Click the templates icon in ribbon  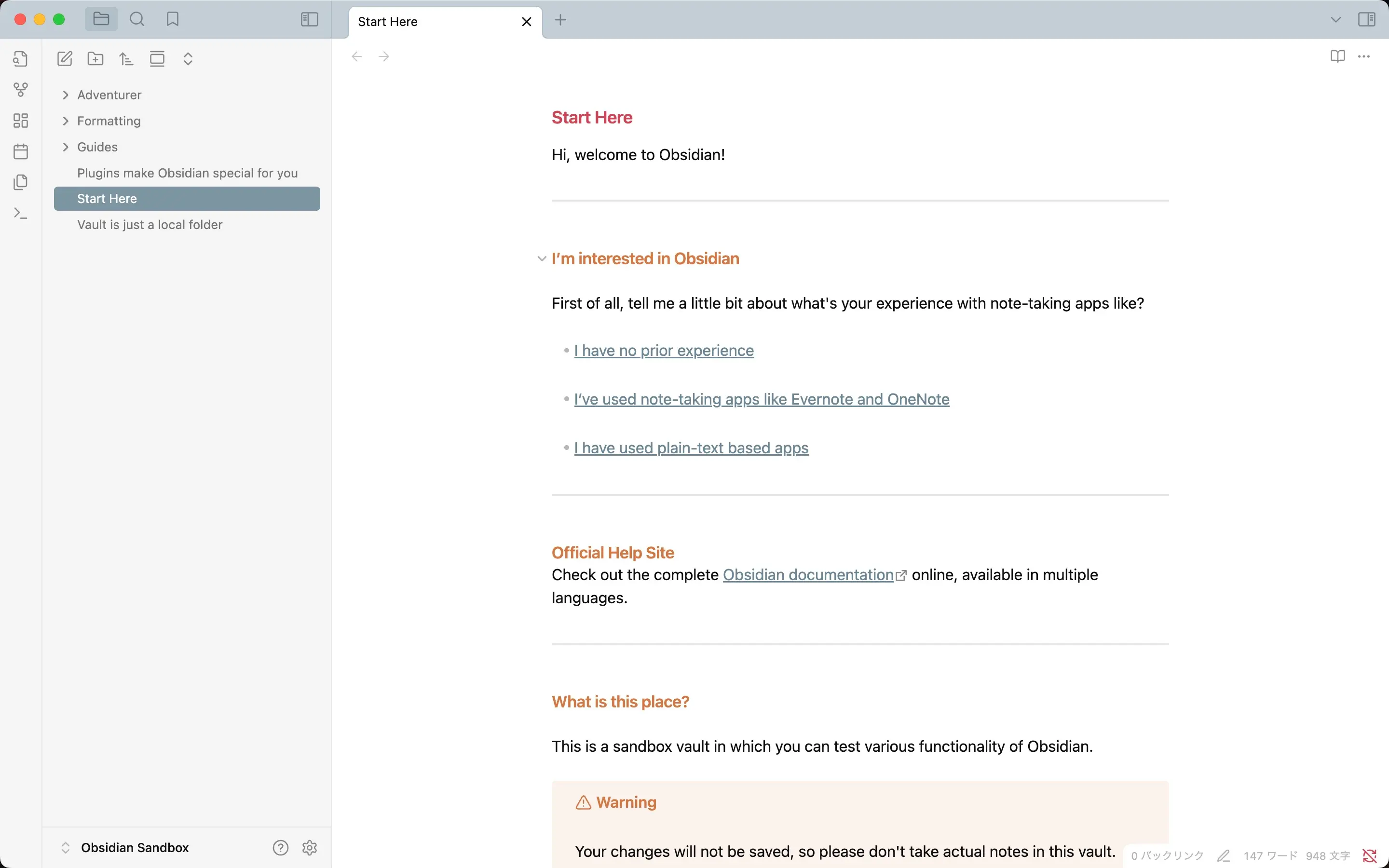pos(21,183)
